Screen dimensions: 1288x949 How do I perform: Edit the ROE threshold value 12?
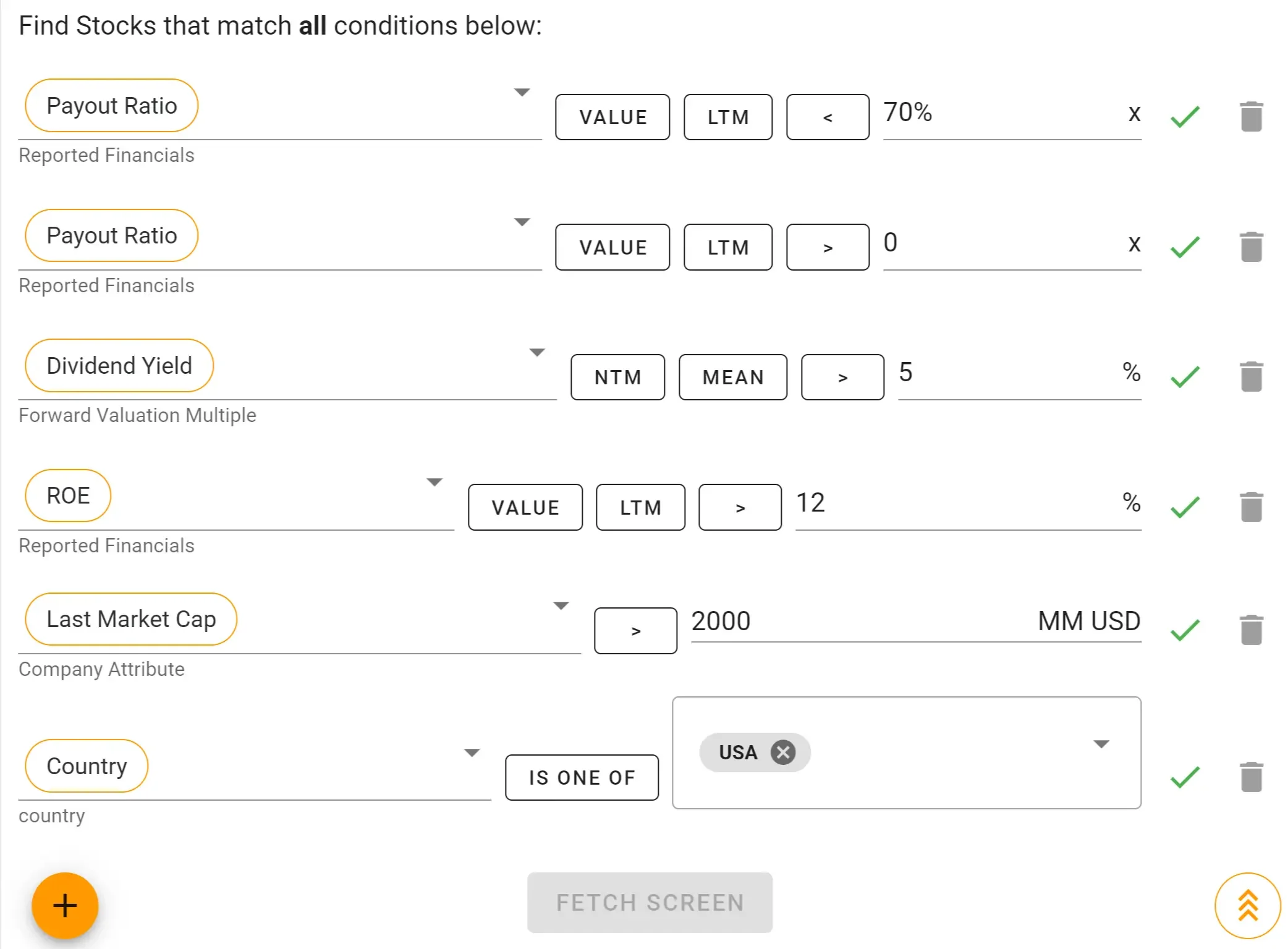point(952,503)
